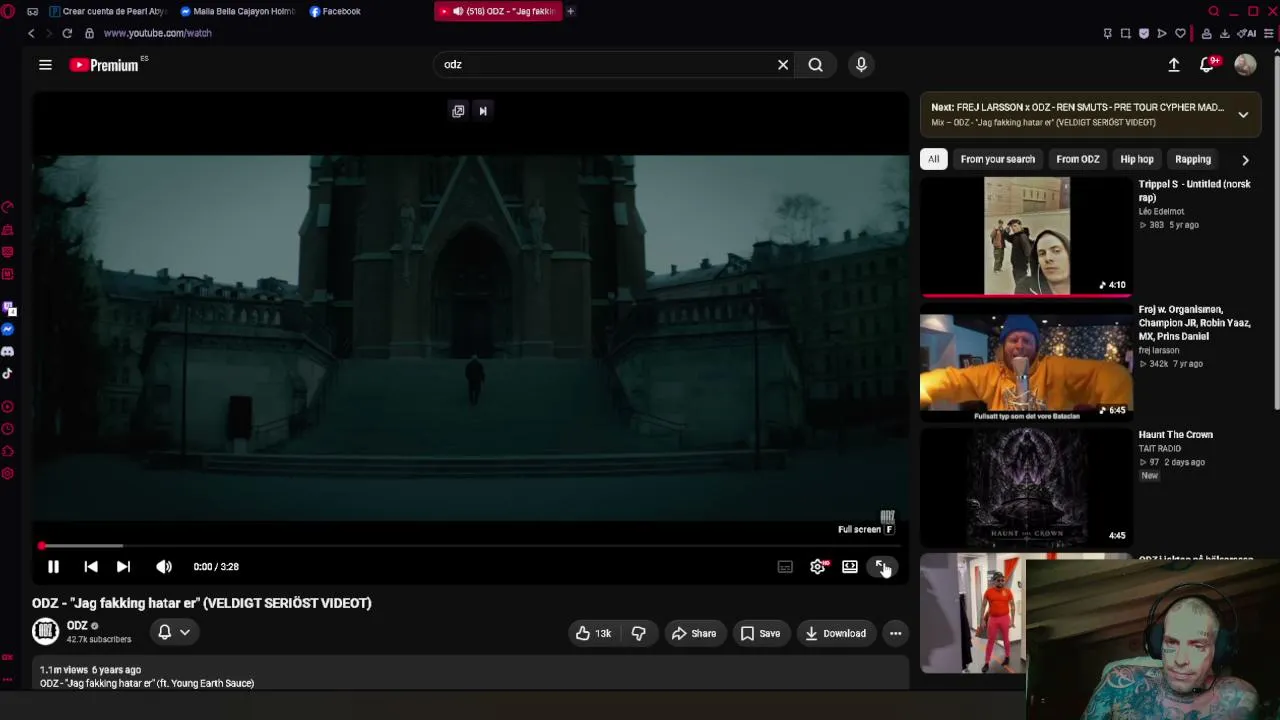Seek along the video progress bar

[470, 546]
